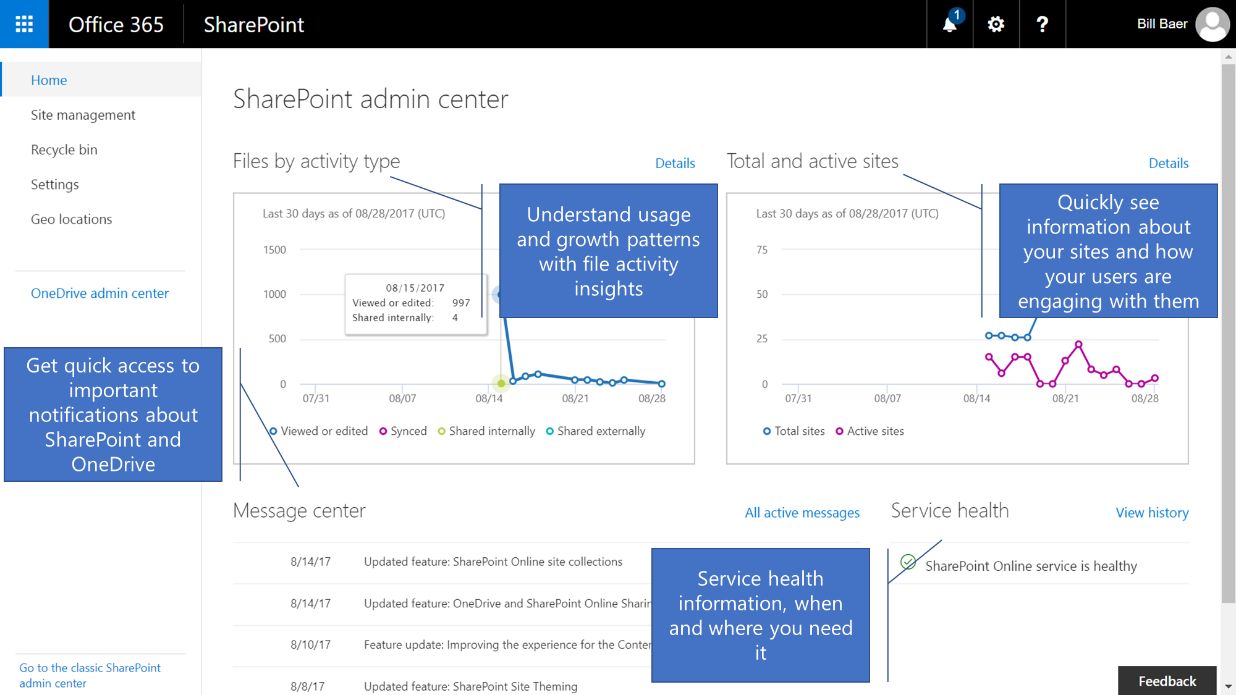Open the OneDrive admin center
The height and width of the screenshot is (695, 1236).
100,292
